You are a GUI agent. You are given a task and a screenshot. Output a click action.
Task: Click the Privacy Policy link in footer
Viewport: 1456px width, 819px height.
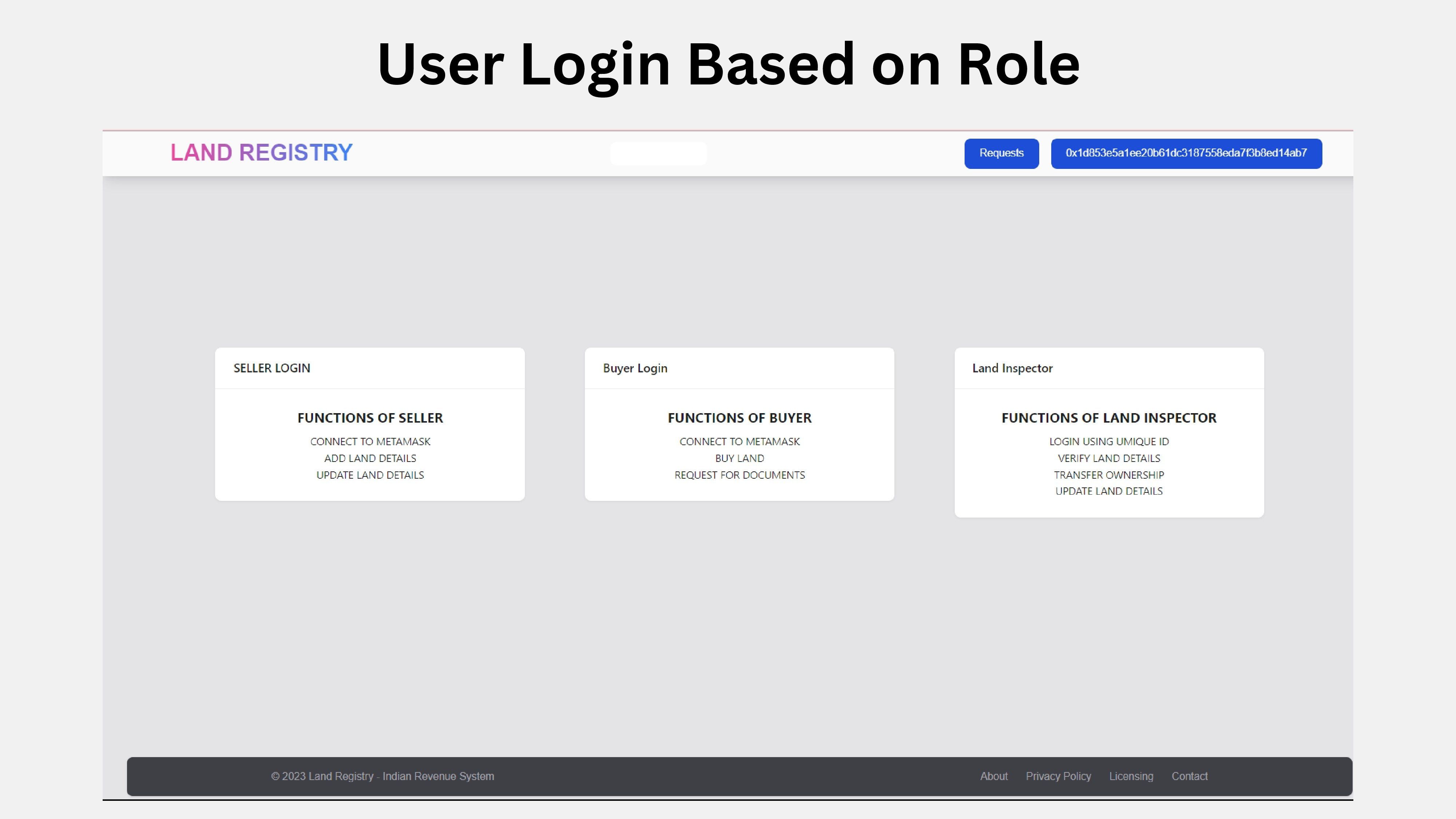click(1058, 776)
